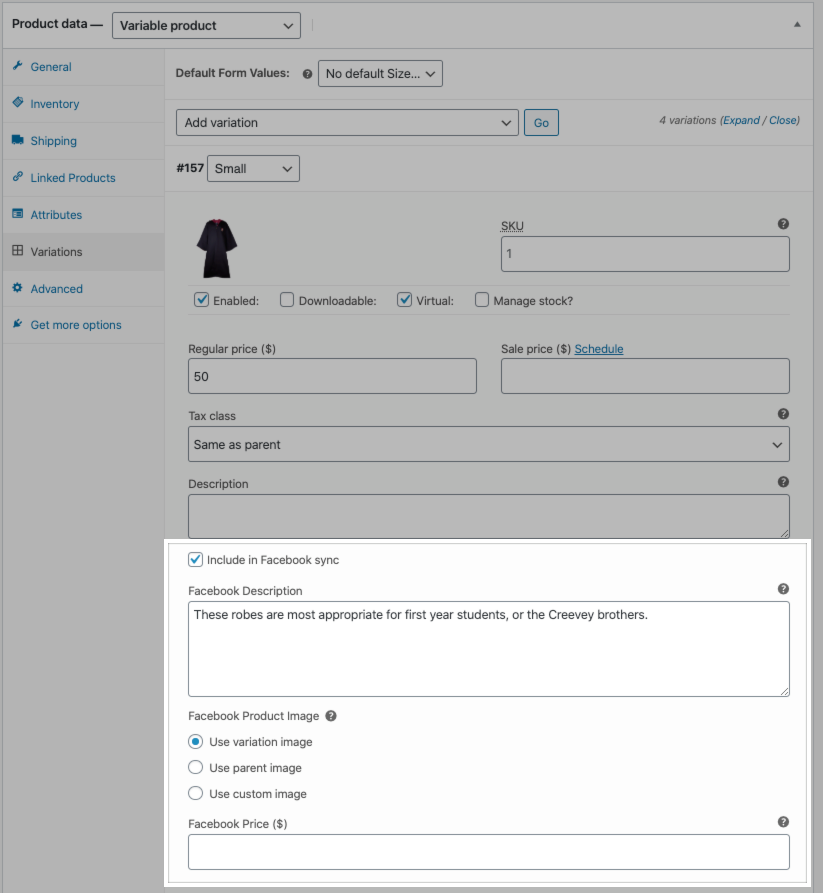The width and height of the screenshot is (823, 893).
Task: Click the Inventory tab tag icon
Action: click(x=18, y=103)
